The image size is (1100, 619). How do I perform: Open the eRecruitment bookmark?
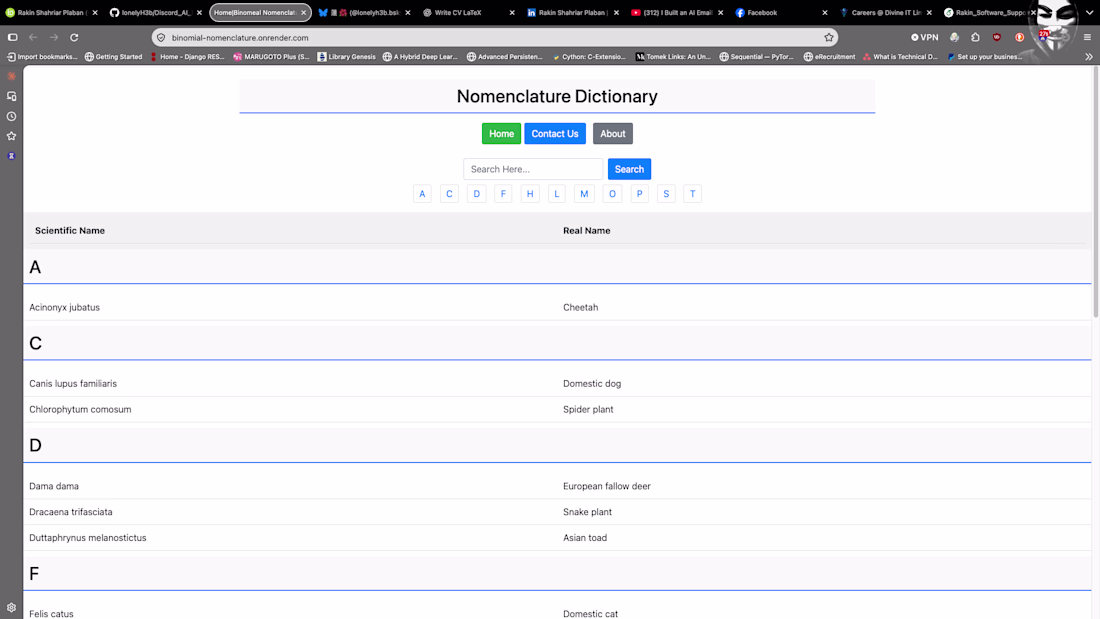pos(829,57)
